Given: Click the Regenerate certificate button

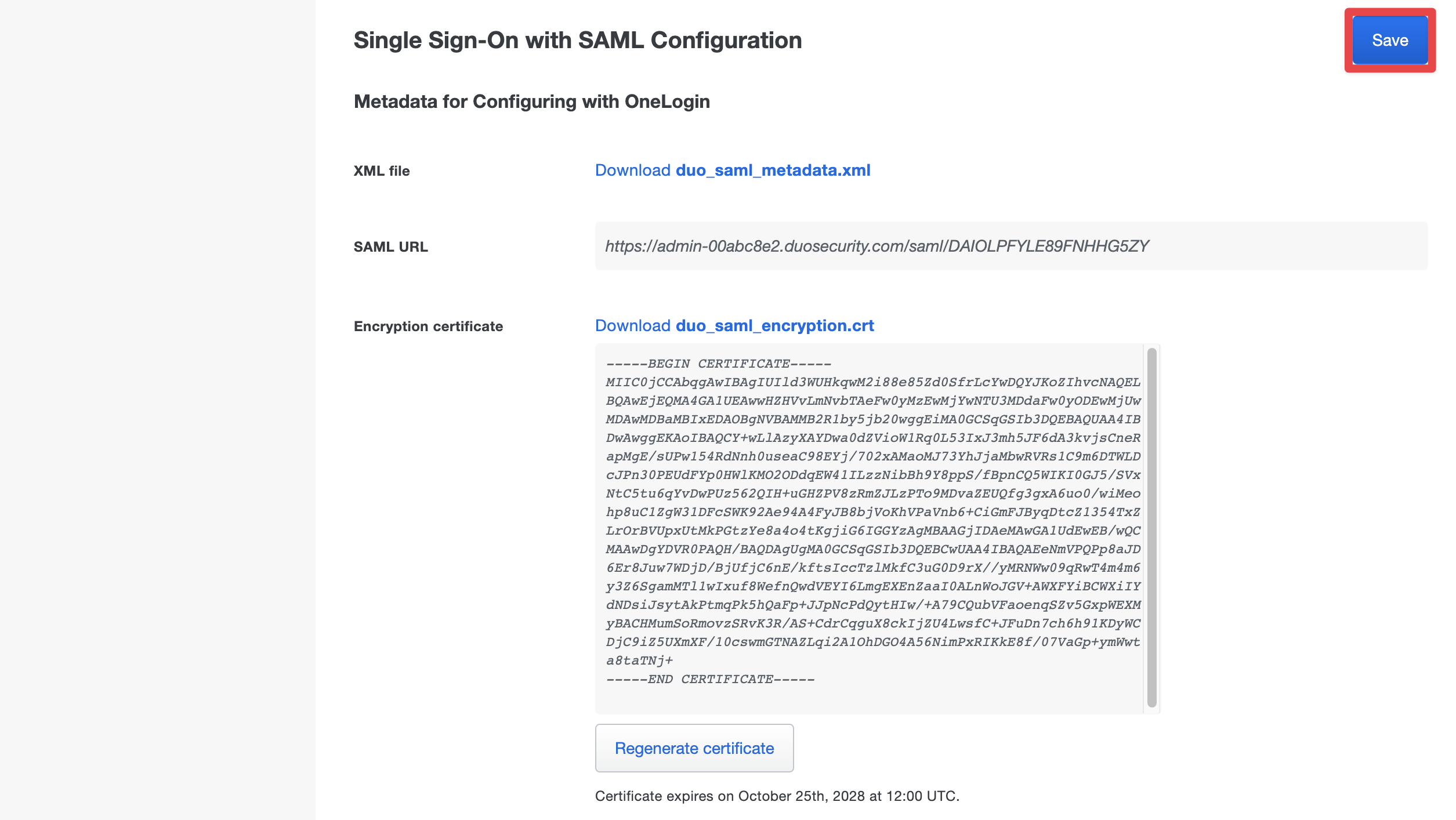Looking at the screenshot, I should tap(694, 748).
